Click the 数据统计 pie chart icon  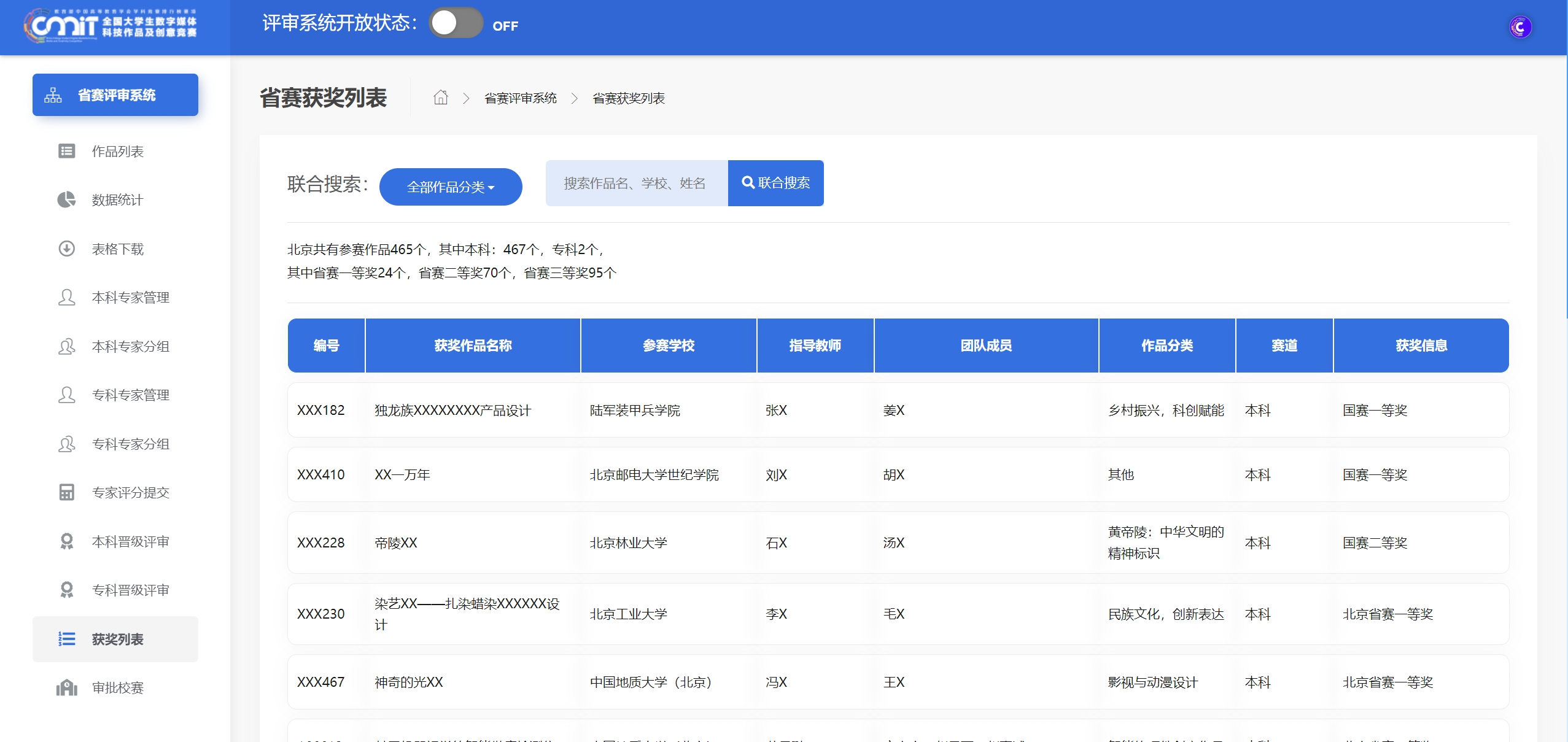66,199
